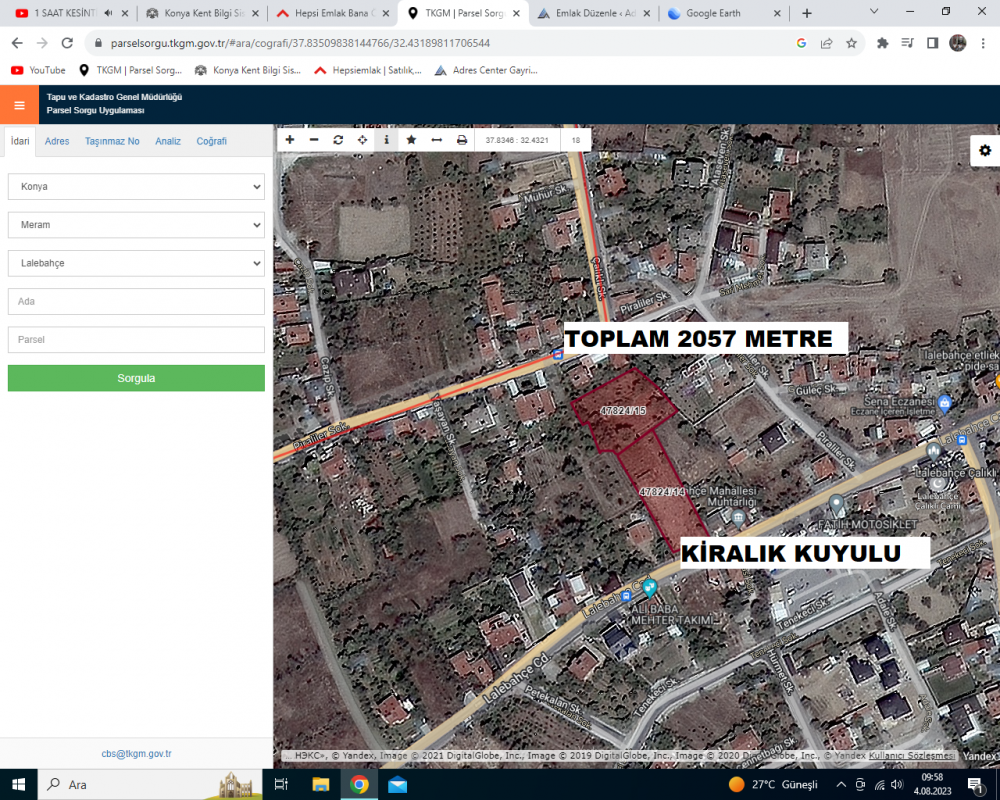Open the Lalebahçe neighborhood dropdown
1000x800 pixels.
(x=136, y=263)
